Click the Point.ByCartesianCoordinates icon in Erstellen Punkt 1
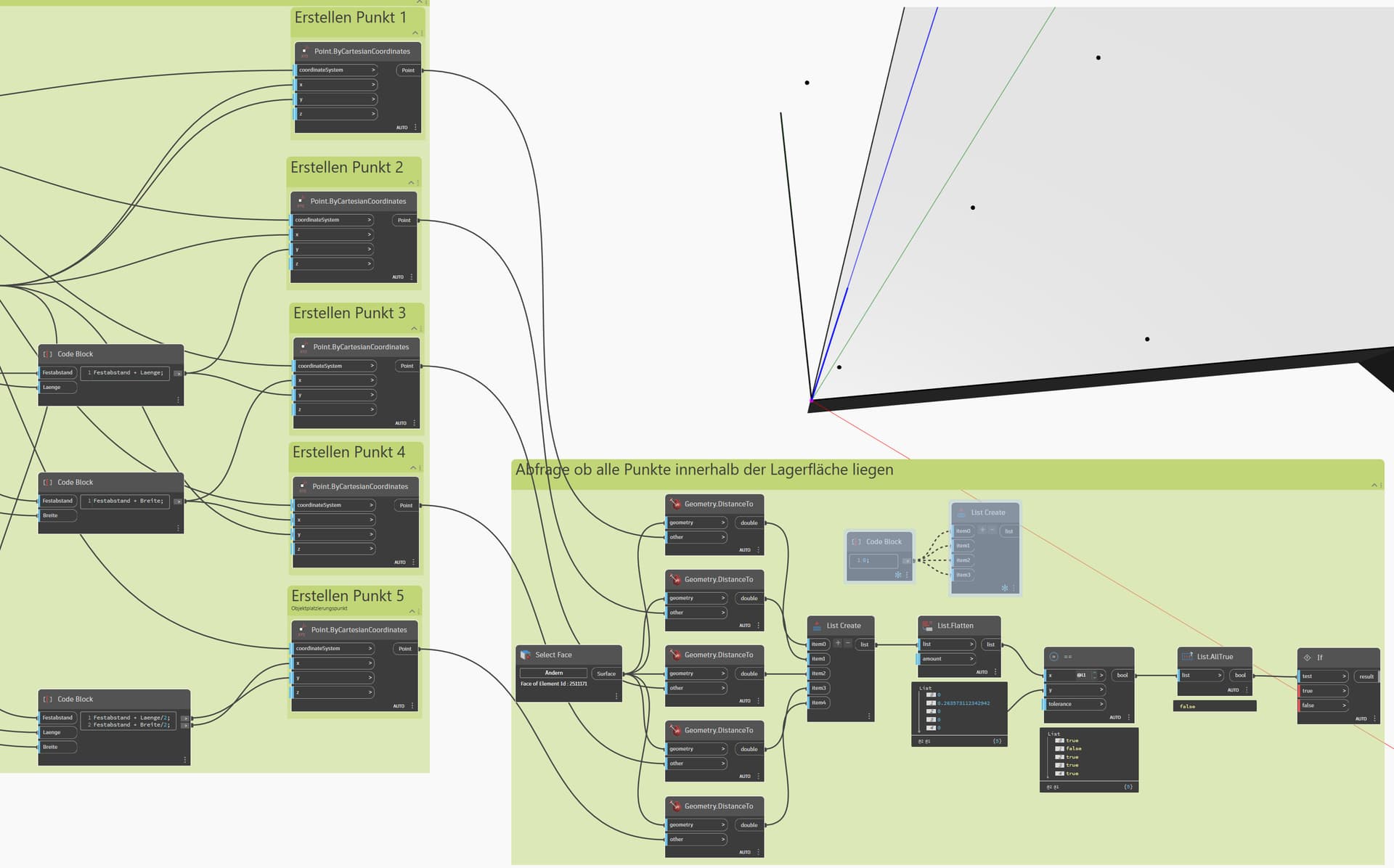This screenshot has width=1394, height=868. tap(304, 52)
